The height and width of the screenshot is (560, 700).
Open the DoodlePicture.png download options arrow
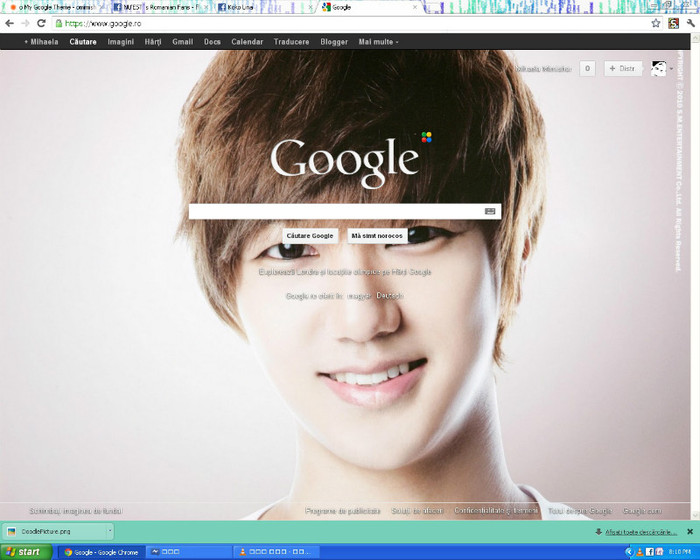pyautogui.click(x=109, y=531)
